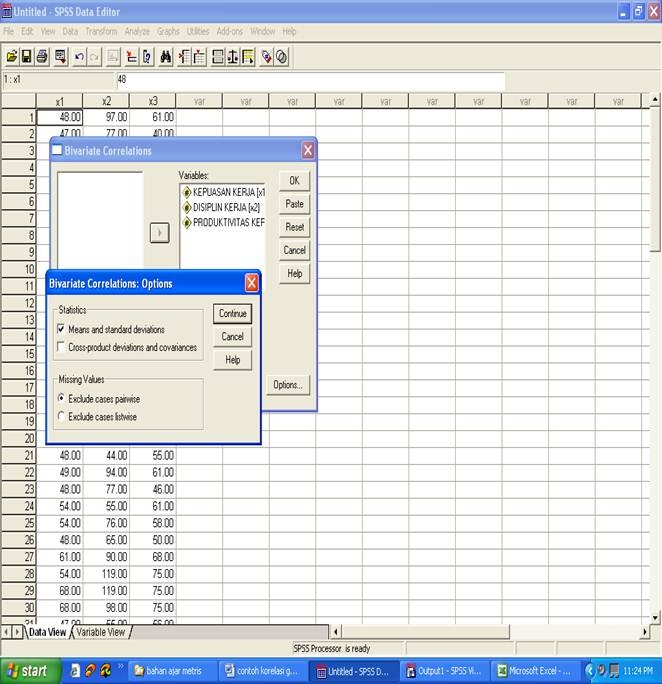Viewport: 662px width, 684px height.
Task: Click Cancel in Bivariate Correlations: Options dialog
Action: [x=232, y=337]
